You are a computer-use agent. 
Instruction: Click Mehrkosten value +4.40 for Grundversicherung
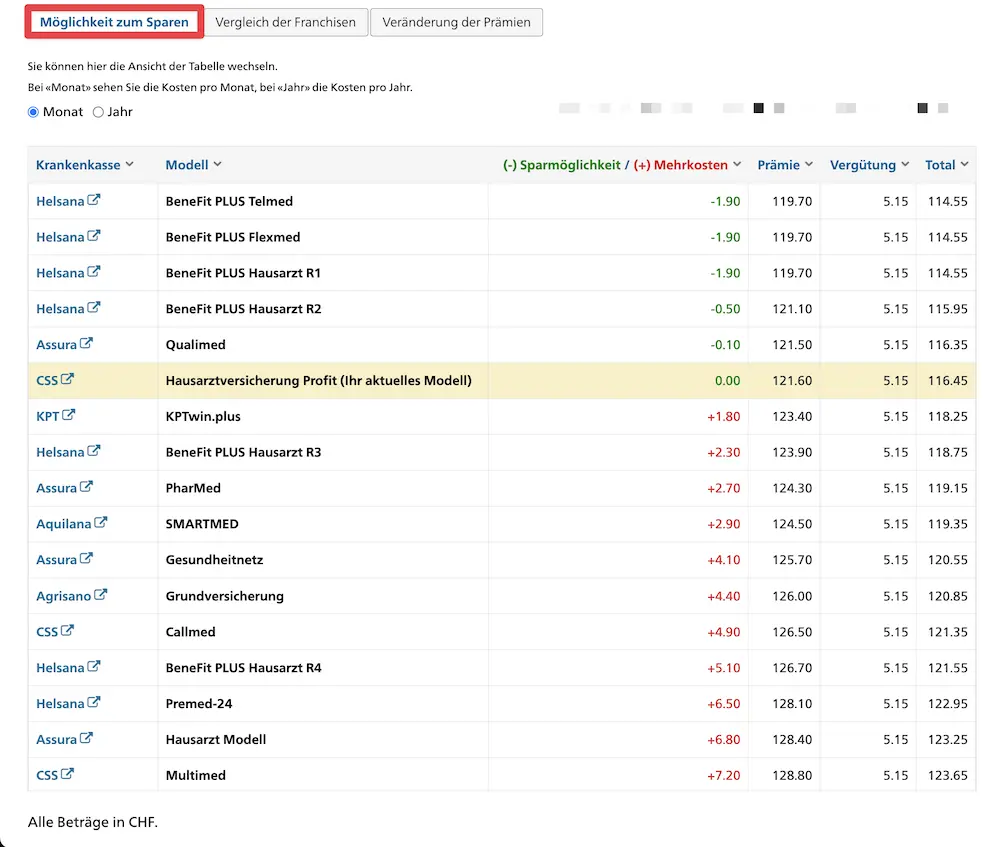point(724,596)
